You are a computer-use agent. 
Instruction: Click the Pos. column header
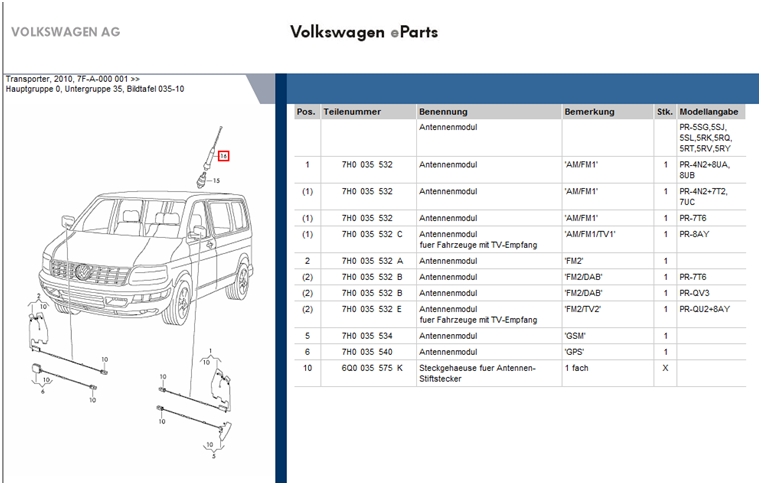coord(307,112)
